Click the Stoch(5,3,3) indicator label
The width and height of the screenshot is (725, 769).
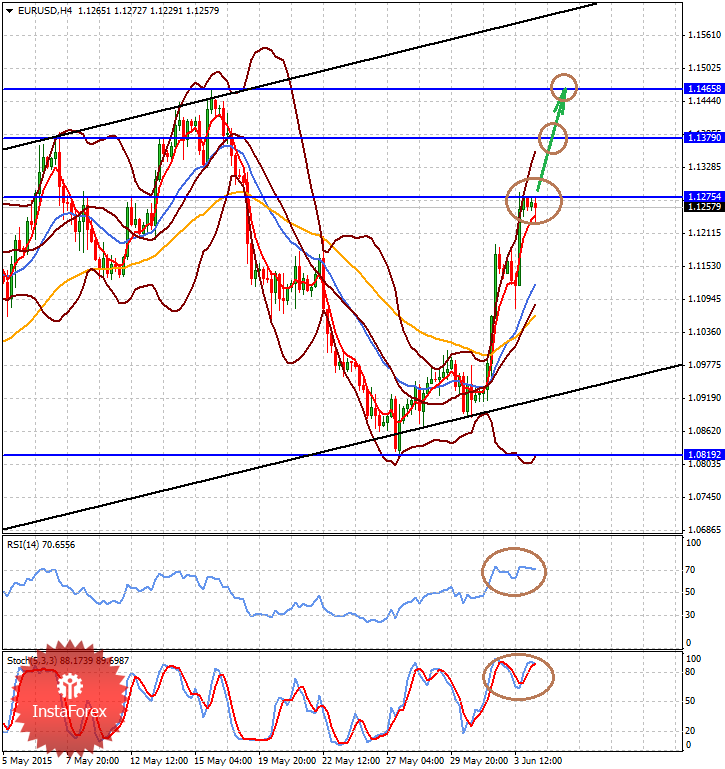(68, 661)
